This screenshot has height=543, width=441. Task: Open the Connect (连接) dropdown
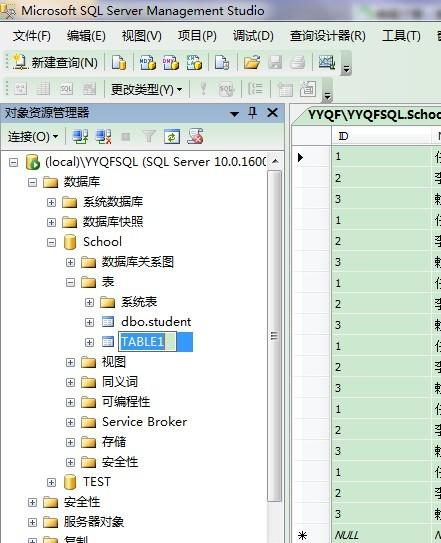33,137
